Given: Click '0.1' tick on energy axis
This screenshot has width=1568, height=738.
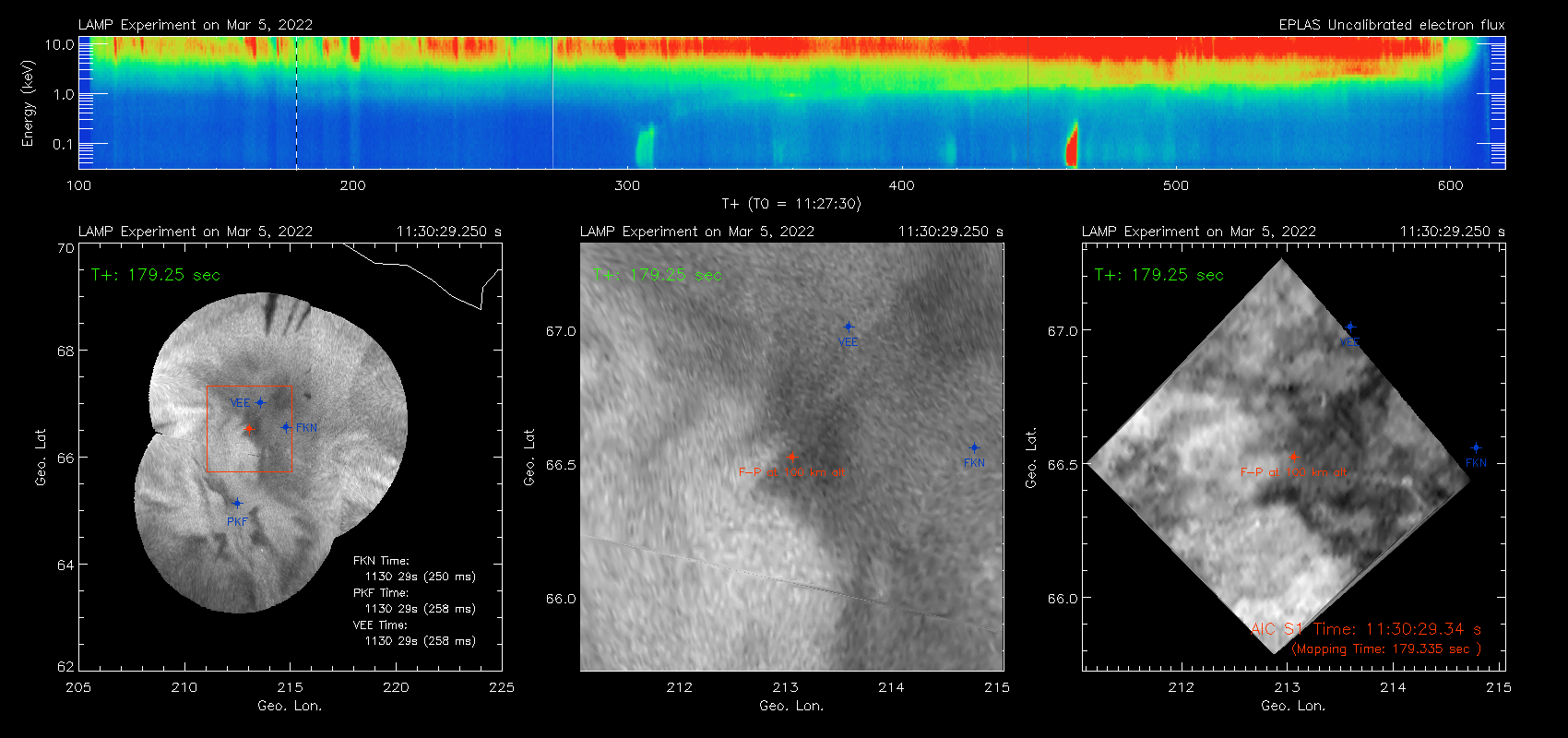Looking at the screenshot, I should [x=63, y=144].
